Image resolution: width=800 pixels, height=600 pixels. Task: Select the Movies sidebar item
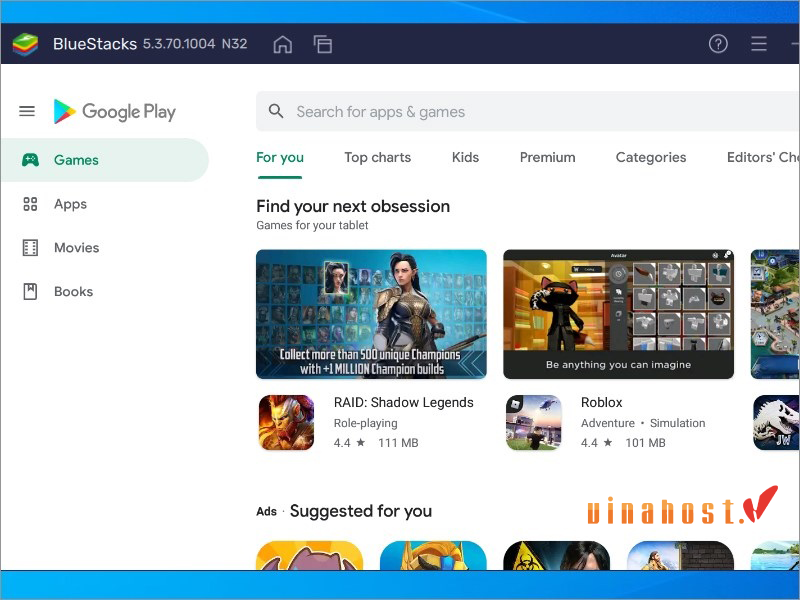pyautogui.click(x=105, y=247)
